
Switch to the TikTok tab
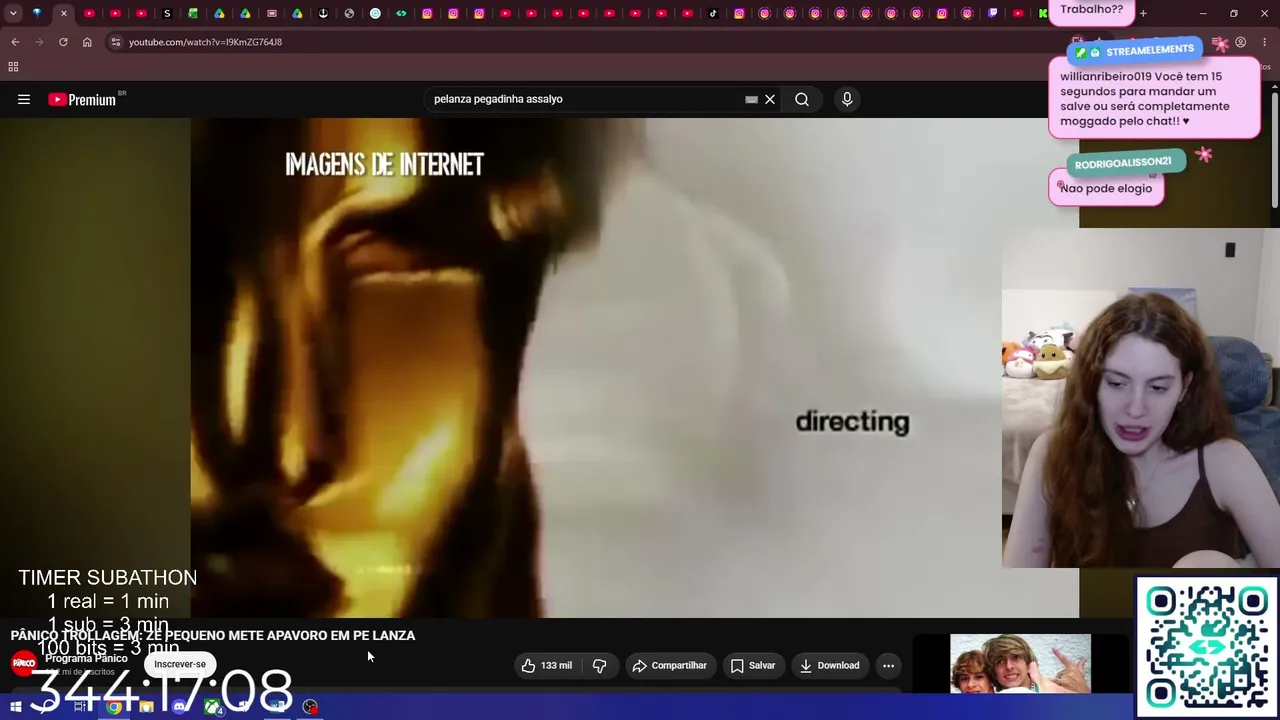pos(713,13)
